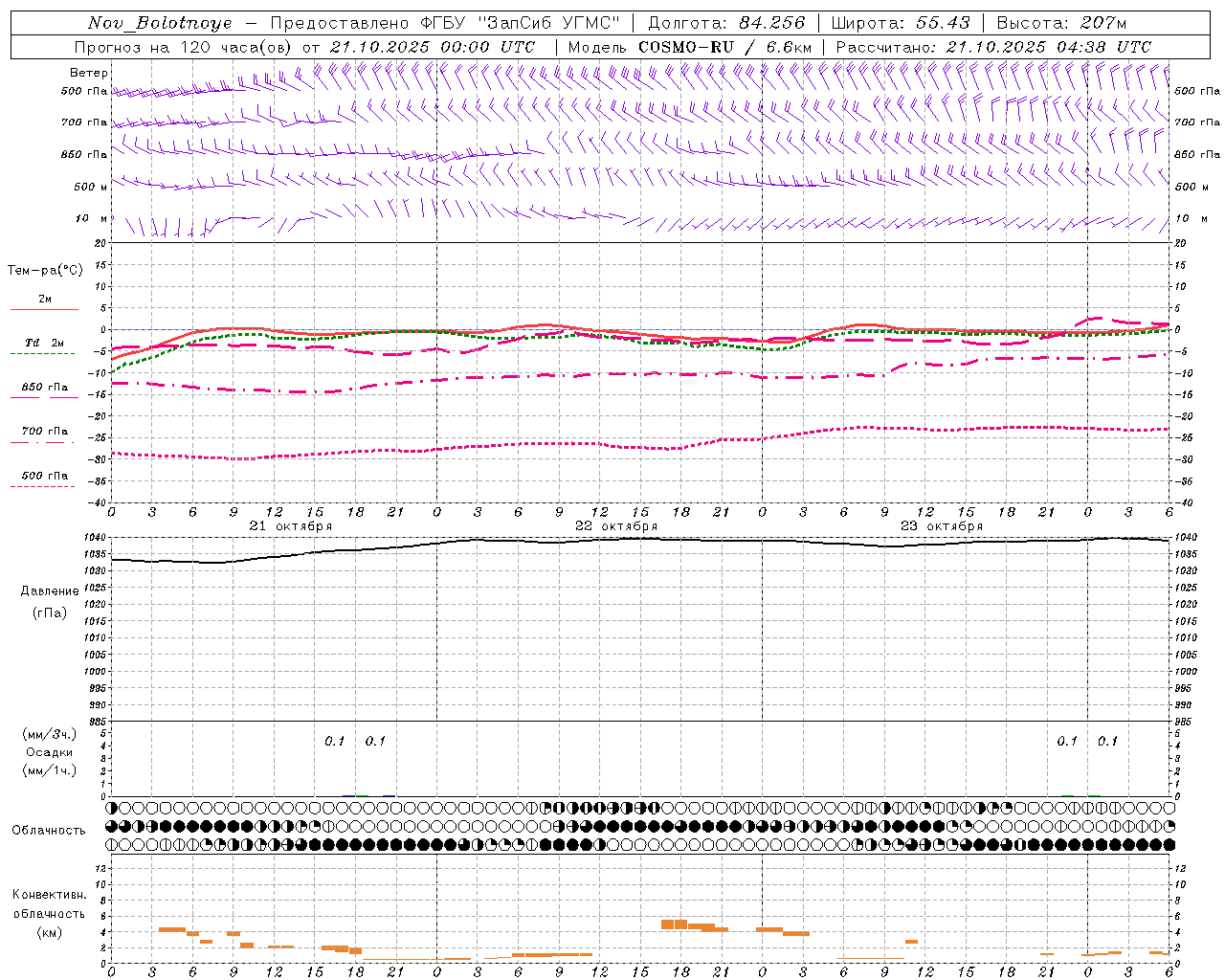Viewport: 1225px width, 980px height.
Task: Click the (мм/3ч.) precipitation unit label
Action: tap(50, 735)
